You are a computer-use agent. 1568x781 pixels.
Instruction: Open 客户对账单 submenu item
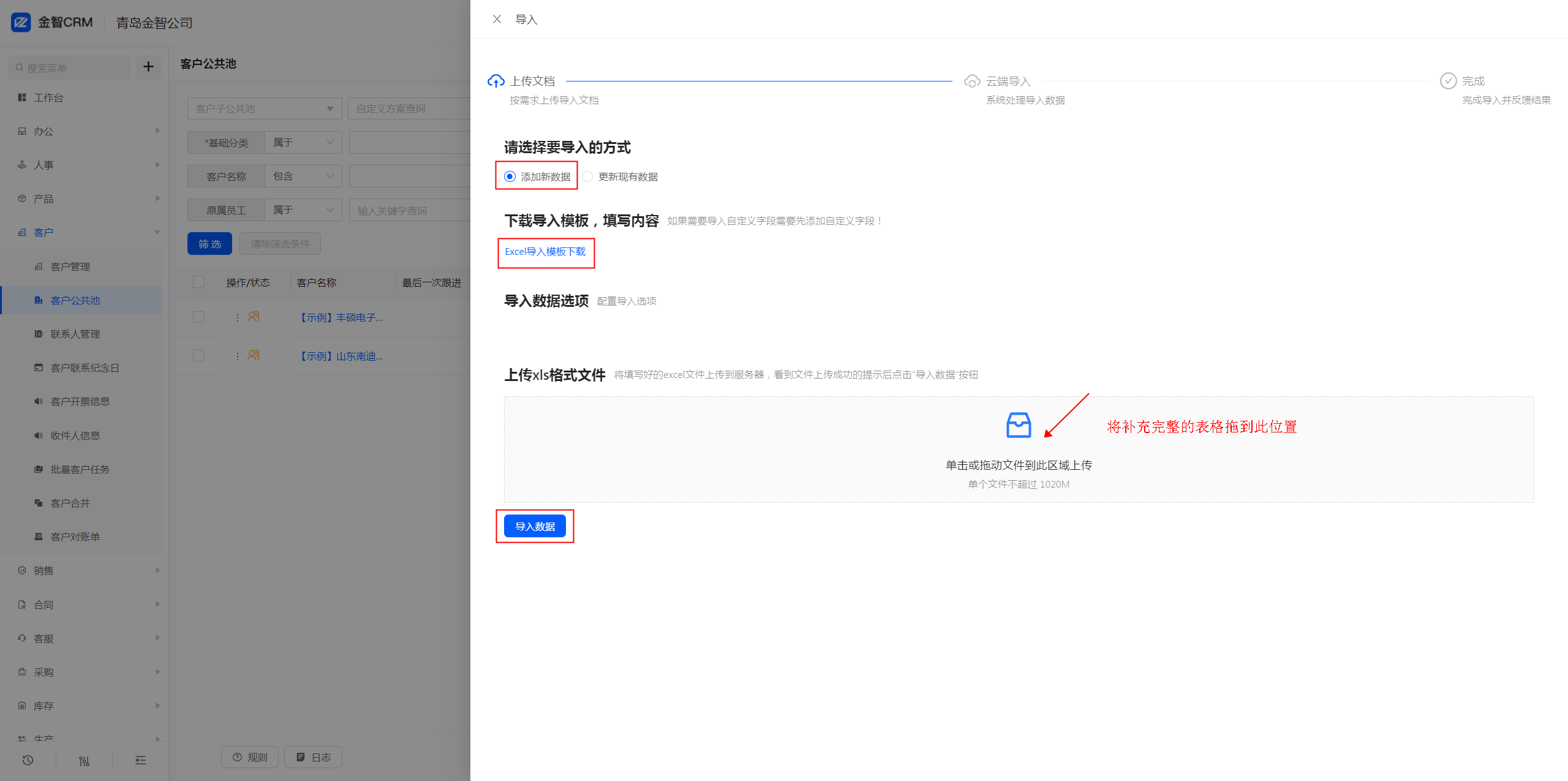coord(81,537)
